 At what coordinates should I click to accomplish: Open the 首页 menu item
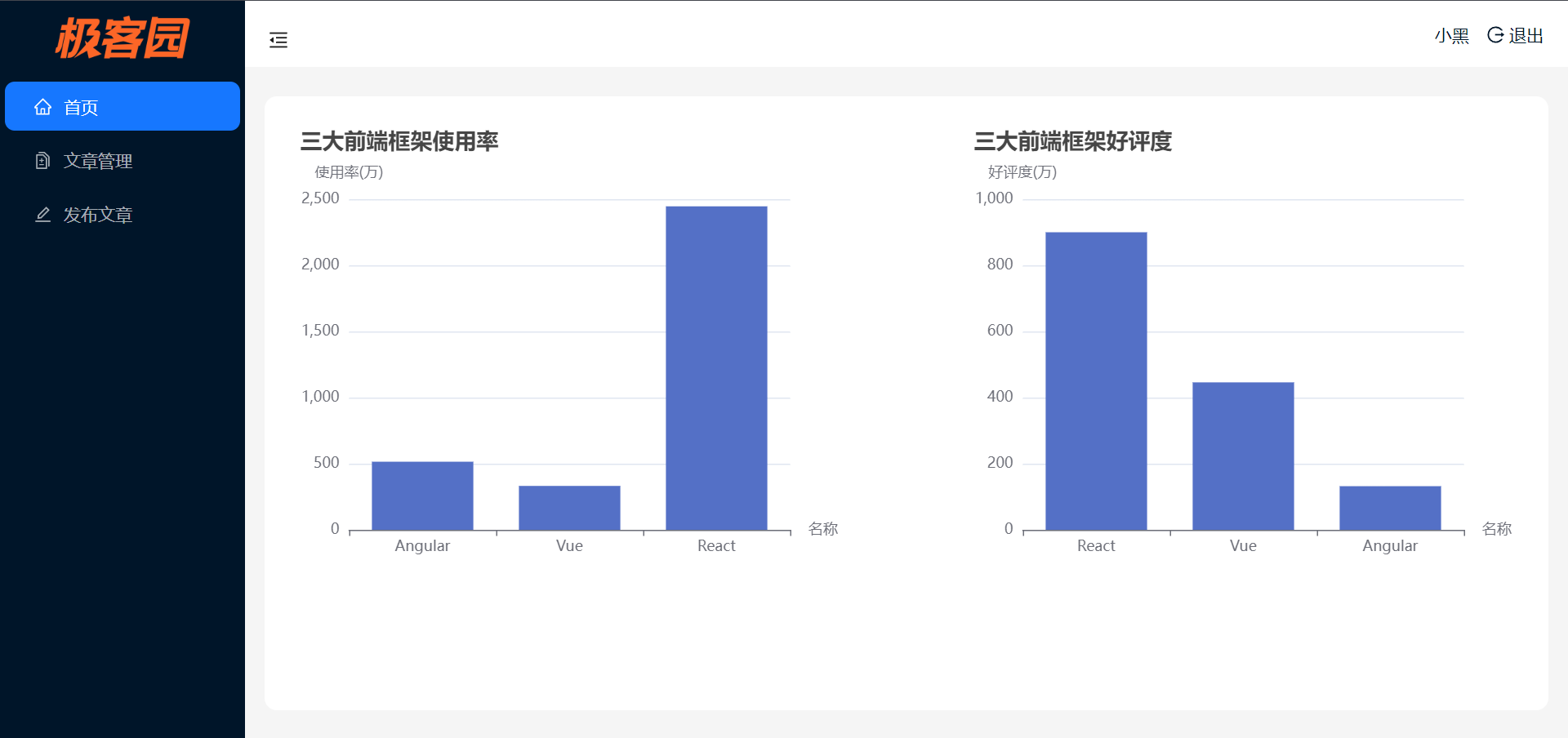81,107
